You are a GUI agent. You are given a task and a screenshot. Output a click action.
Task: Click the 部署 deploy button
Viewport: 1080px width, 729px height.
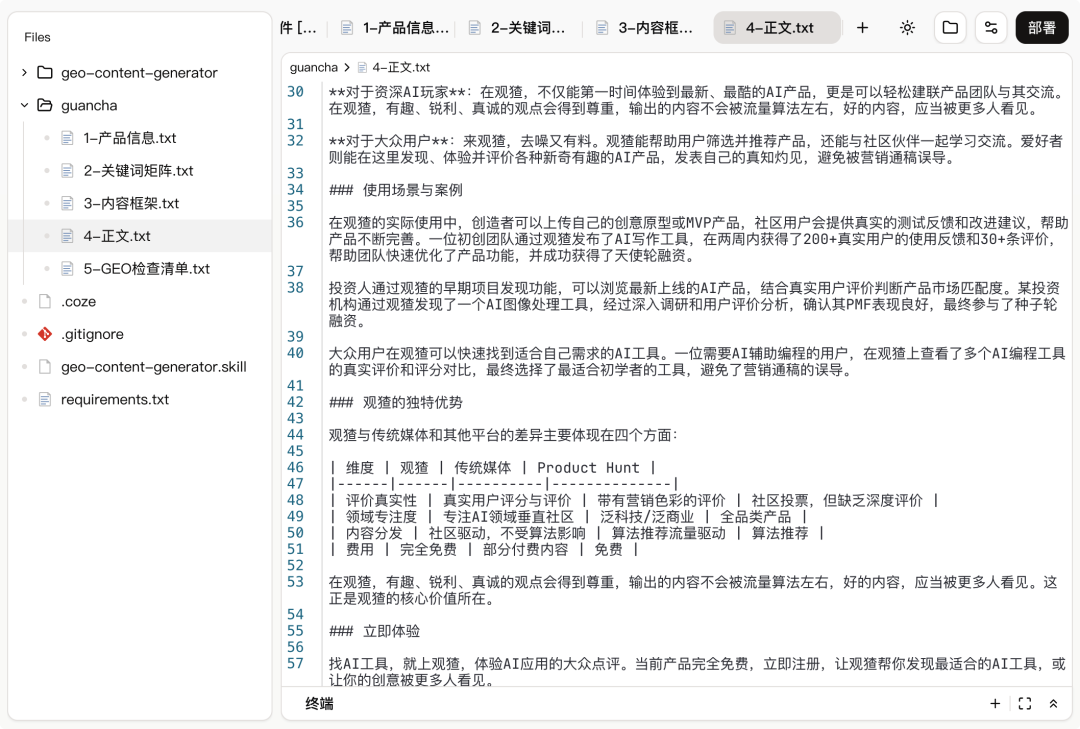[1041, 28]
